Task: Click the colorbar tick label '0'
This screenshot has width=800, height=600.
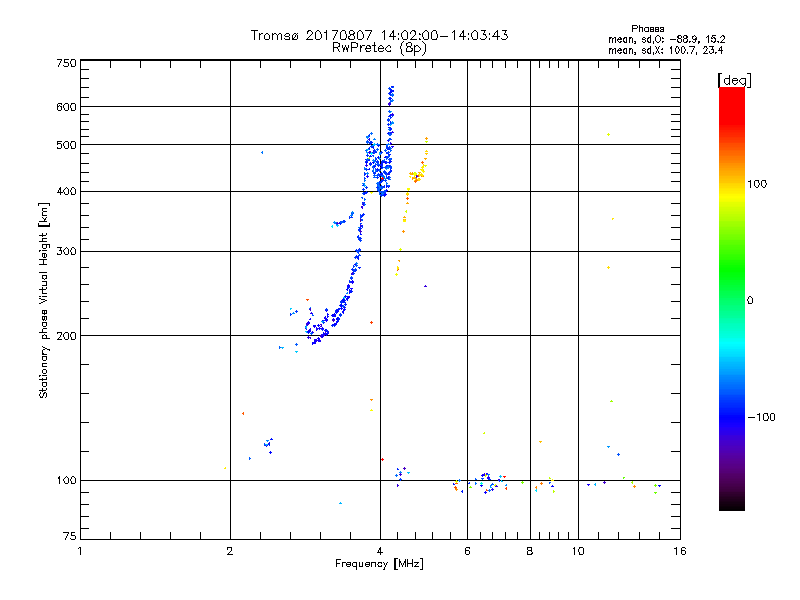Action: [x=750, y=301]
